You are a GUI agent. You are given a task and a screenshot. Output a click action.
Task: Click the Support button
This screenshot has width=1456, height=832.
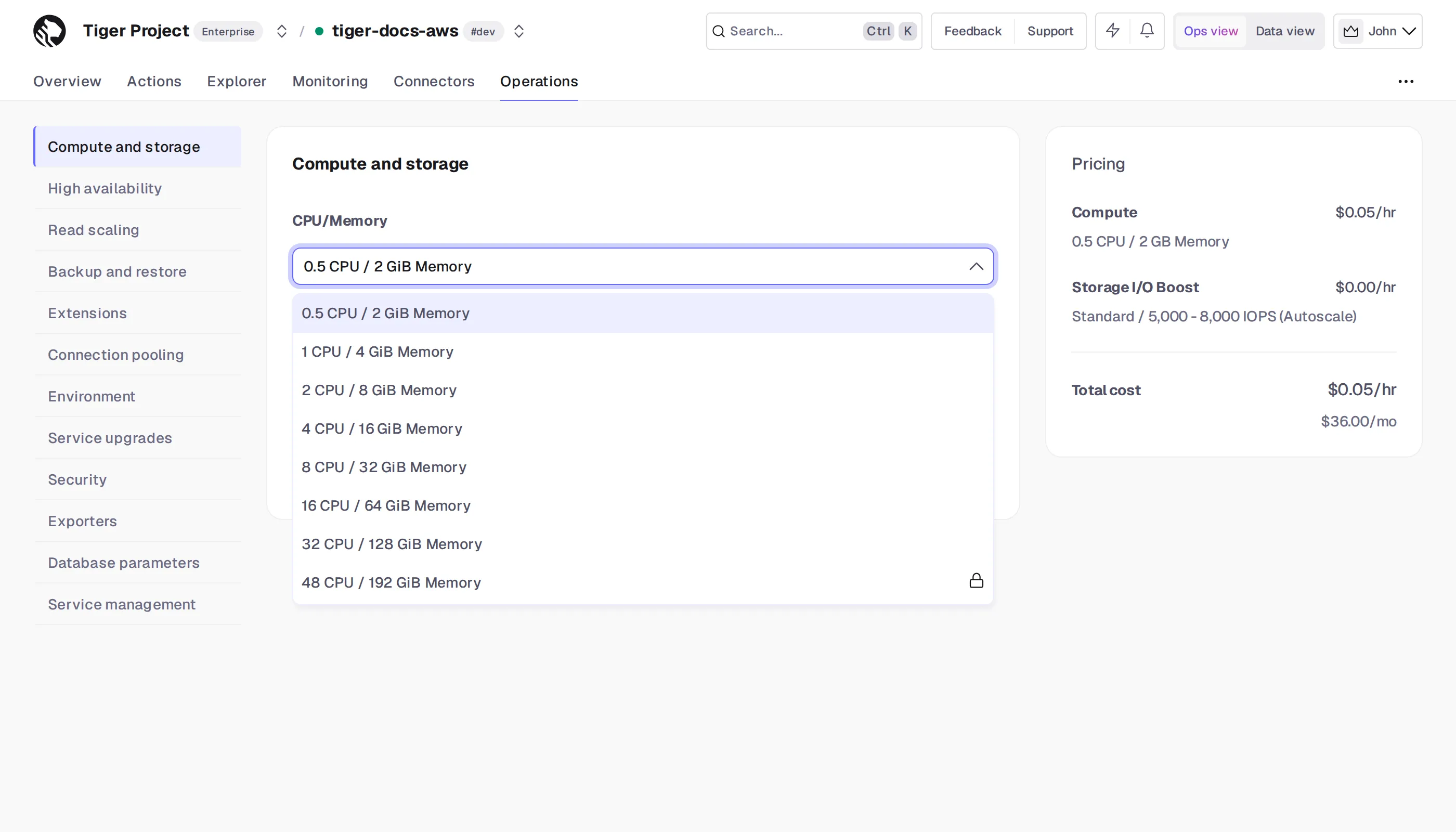pos(1050,31)
